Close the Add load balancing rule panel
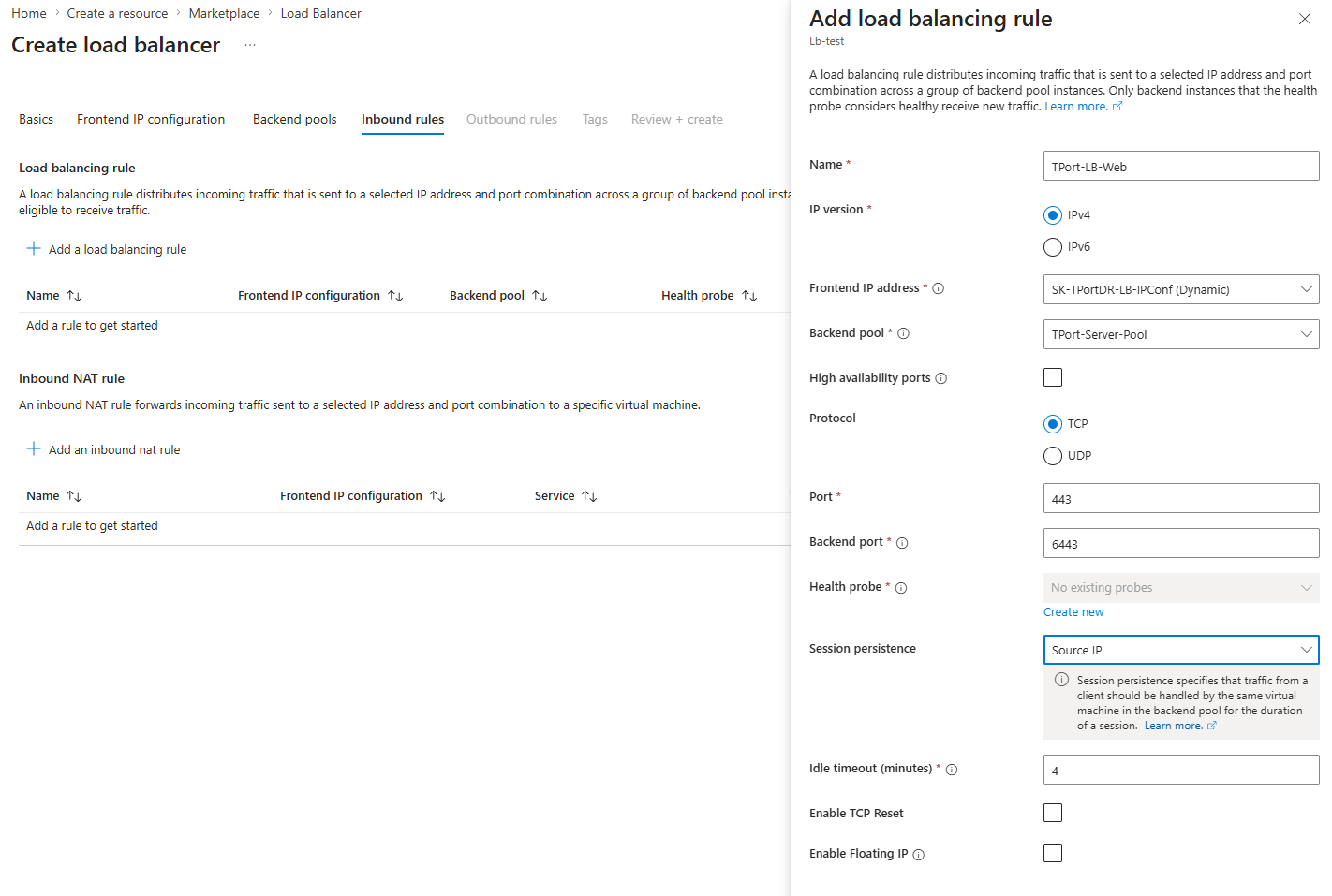The width and height of the screenshot is (1332, 896). [x=1305, y=19]
